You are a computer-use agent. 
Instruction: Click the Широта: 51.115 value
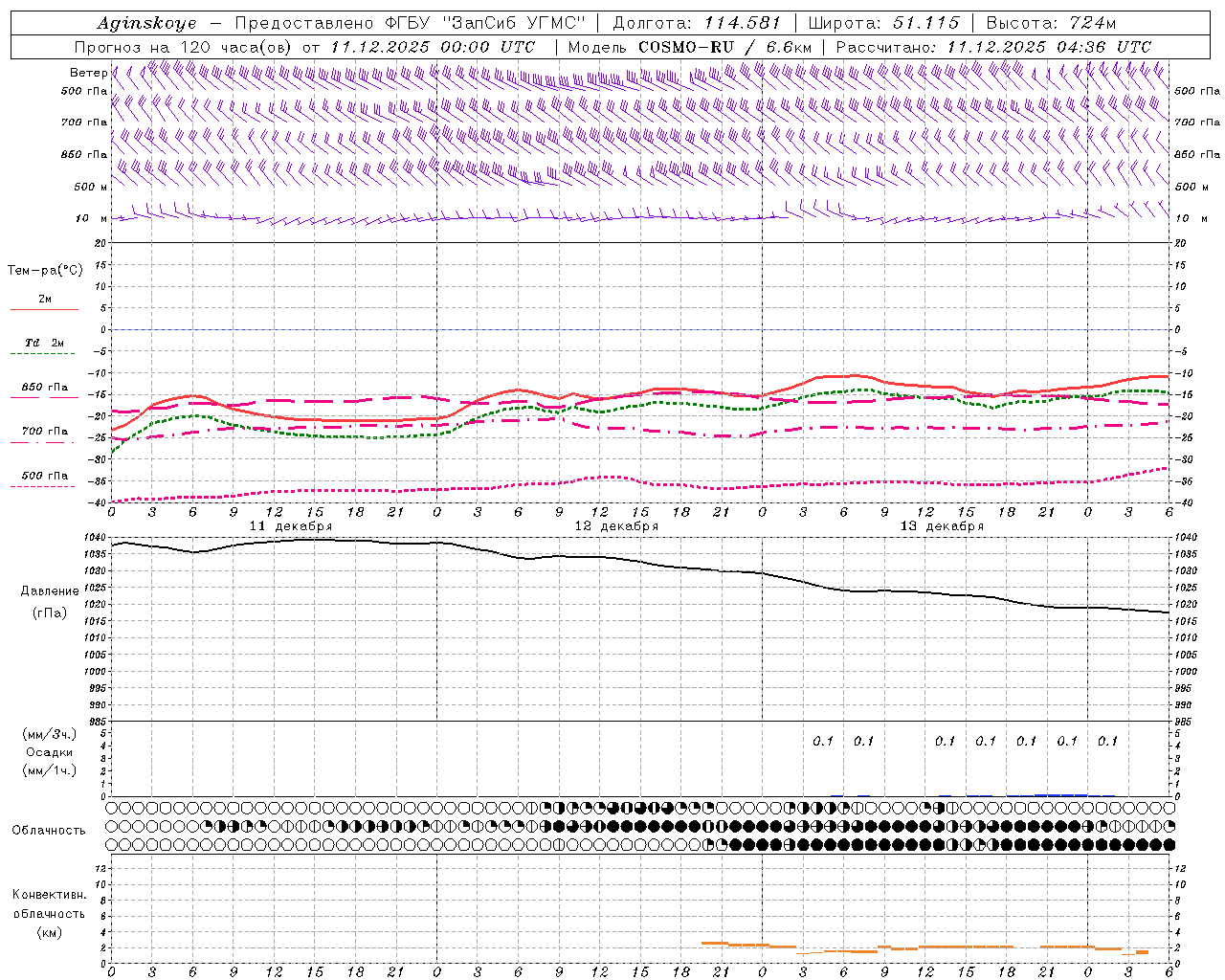[x=883, y=23]
